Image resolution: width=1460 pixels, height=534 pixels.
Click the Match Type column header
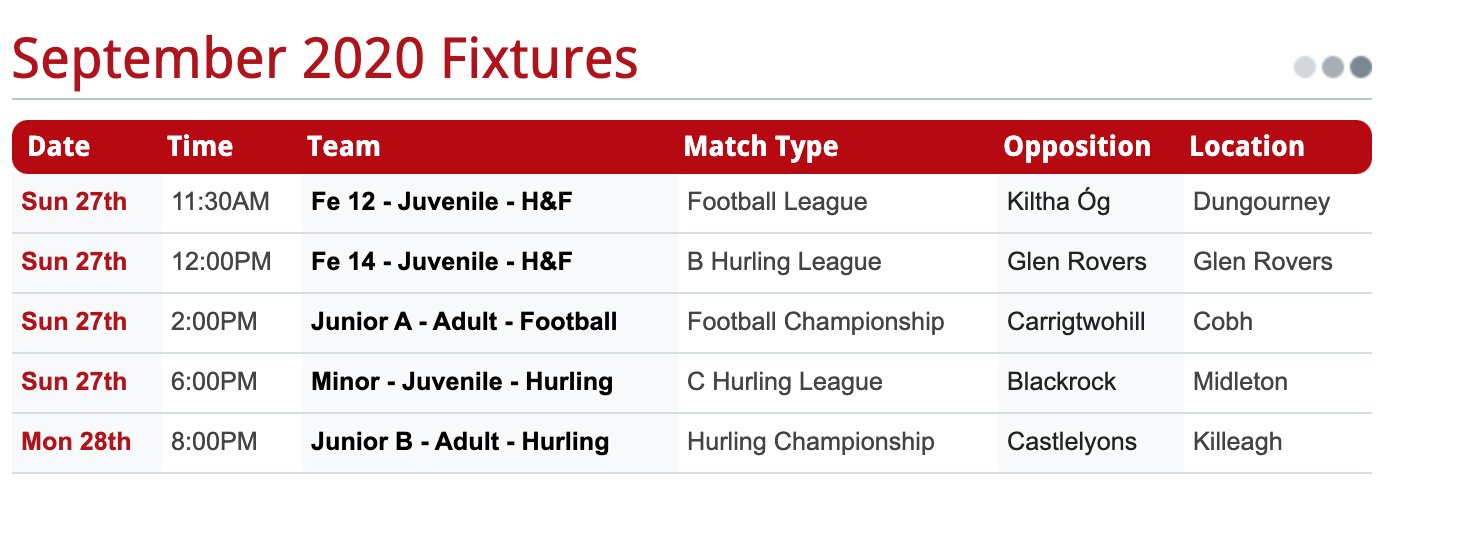coord(761,147)
